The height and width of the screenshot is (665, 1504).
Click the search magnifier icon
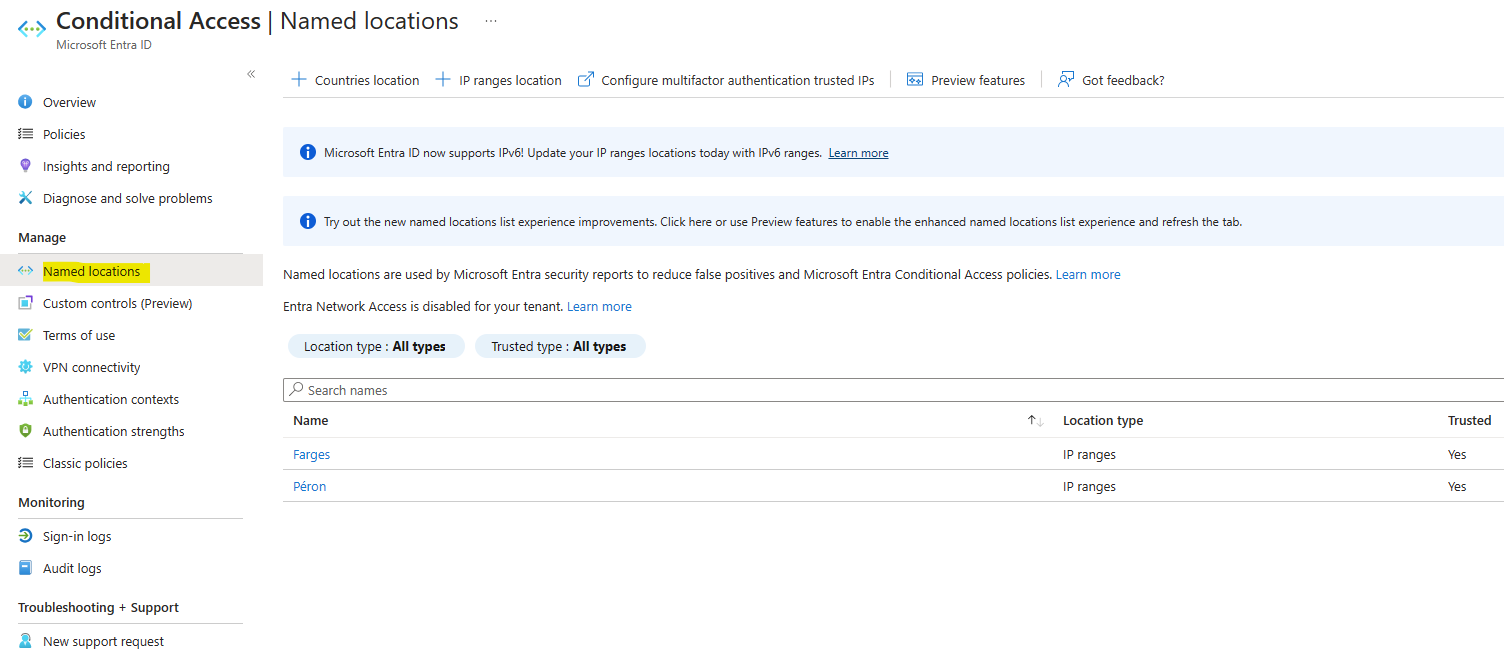(x=297, y=390)
